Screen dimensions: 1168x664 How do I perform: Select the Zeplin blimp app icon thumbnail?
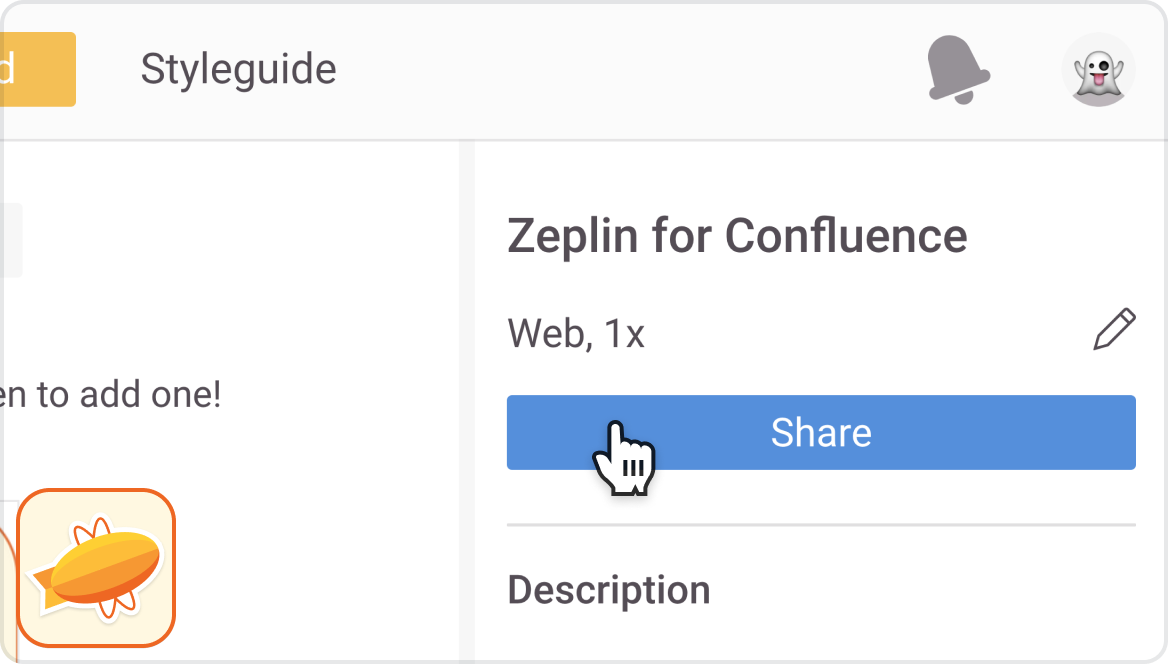(x=96, y=568)
